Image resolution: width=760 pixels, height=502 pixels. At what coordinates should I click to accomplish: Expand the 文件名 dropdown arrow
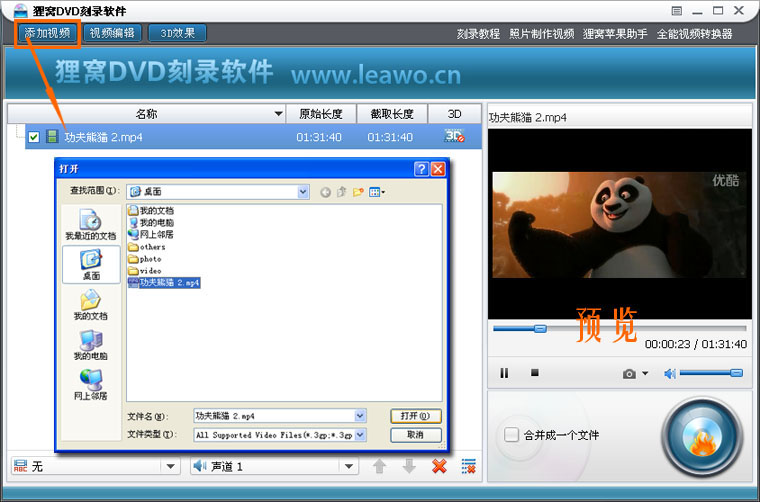tap(360, 416)
